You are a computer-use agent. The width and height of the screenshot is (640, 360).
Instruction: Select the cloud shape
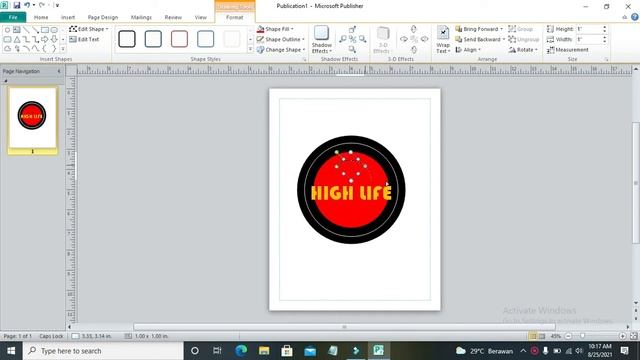(x=7, y=49)
